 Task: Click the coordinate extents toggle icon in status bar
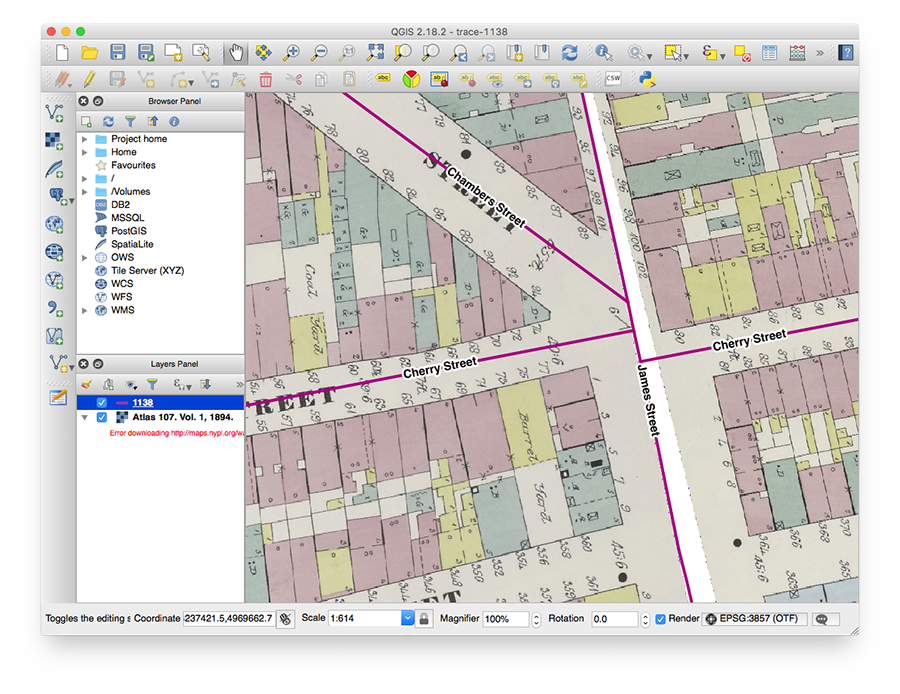click(285, 619)
